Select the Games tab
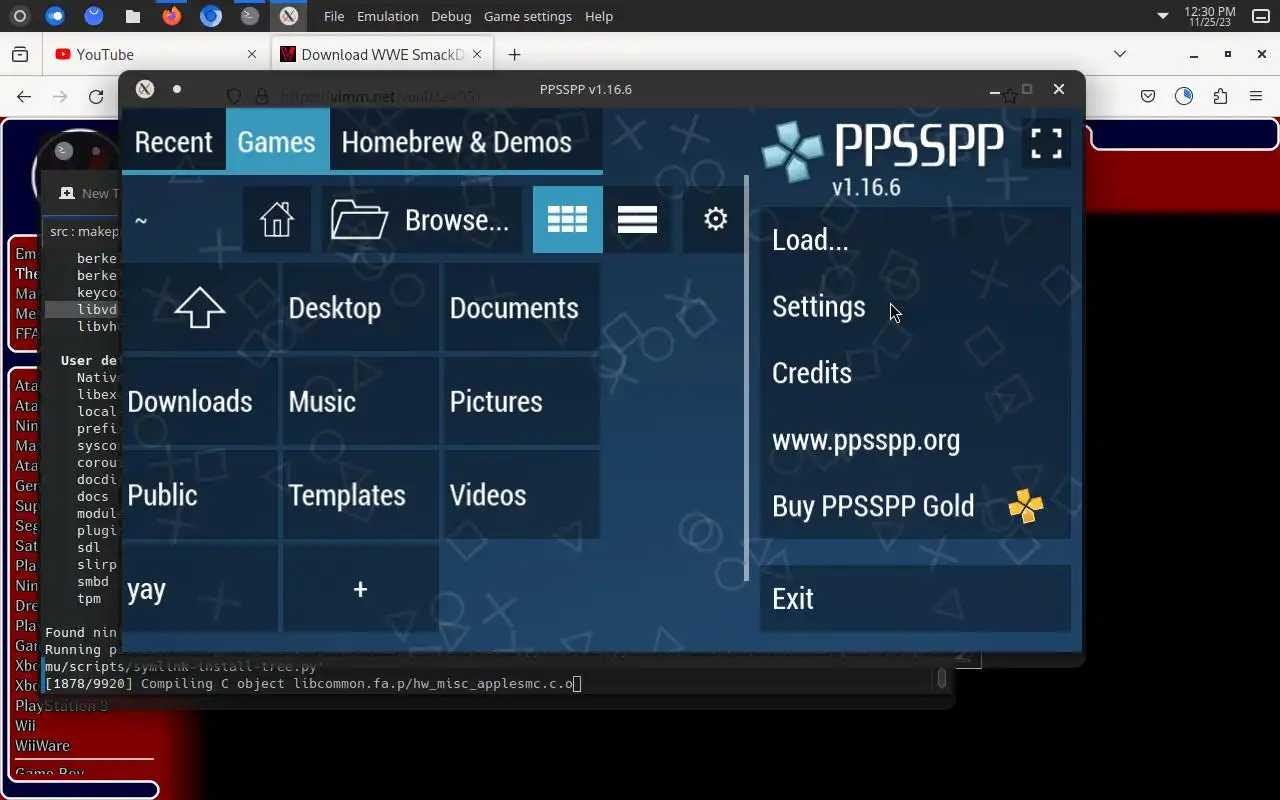The image size is (1280, 800). coord(277,142)
